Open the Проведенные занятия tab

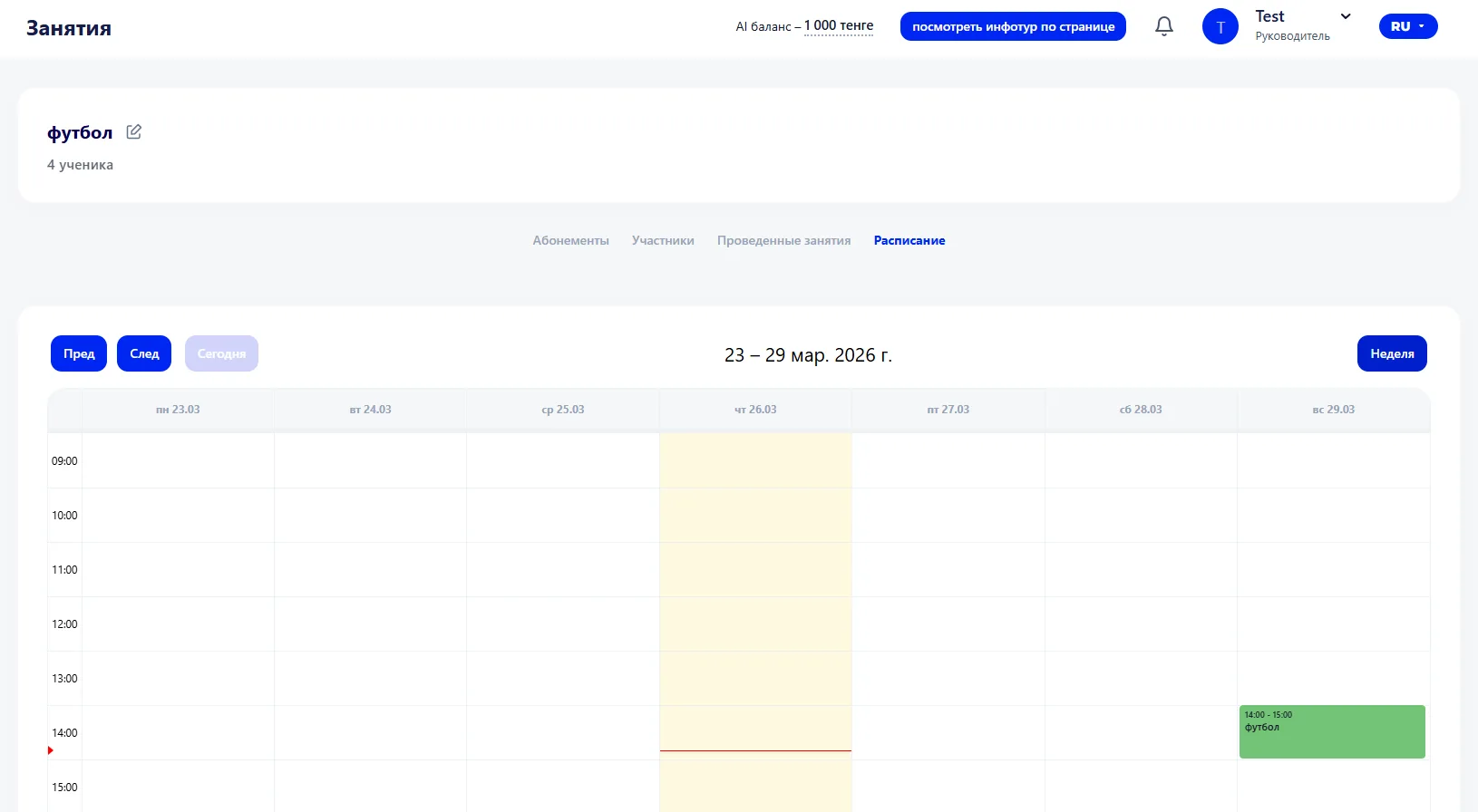tap(784, 240)
